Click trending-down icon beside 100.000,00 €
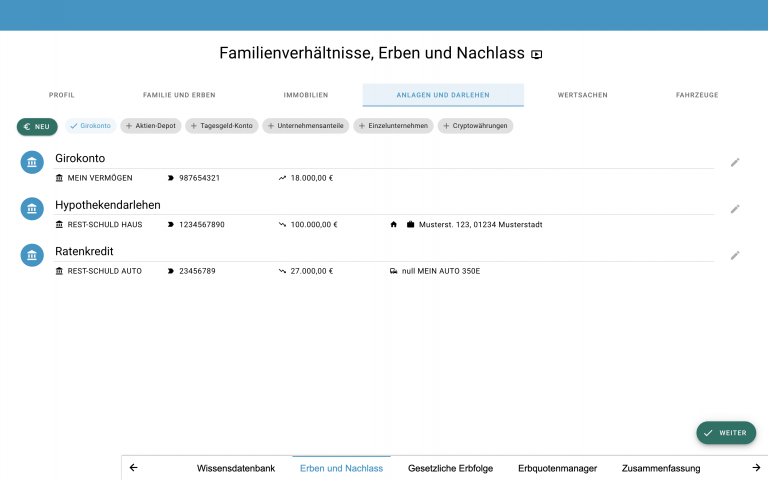The width and height of the screenshot is (768, 480). click(282, 224)
